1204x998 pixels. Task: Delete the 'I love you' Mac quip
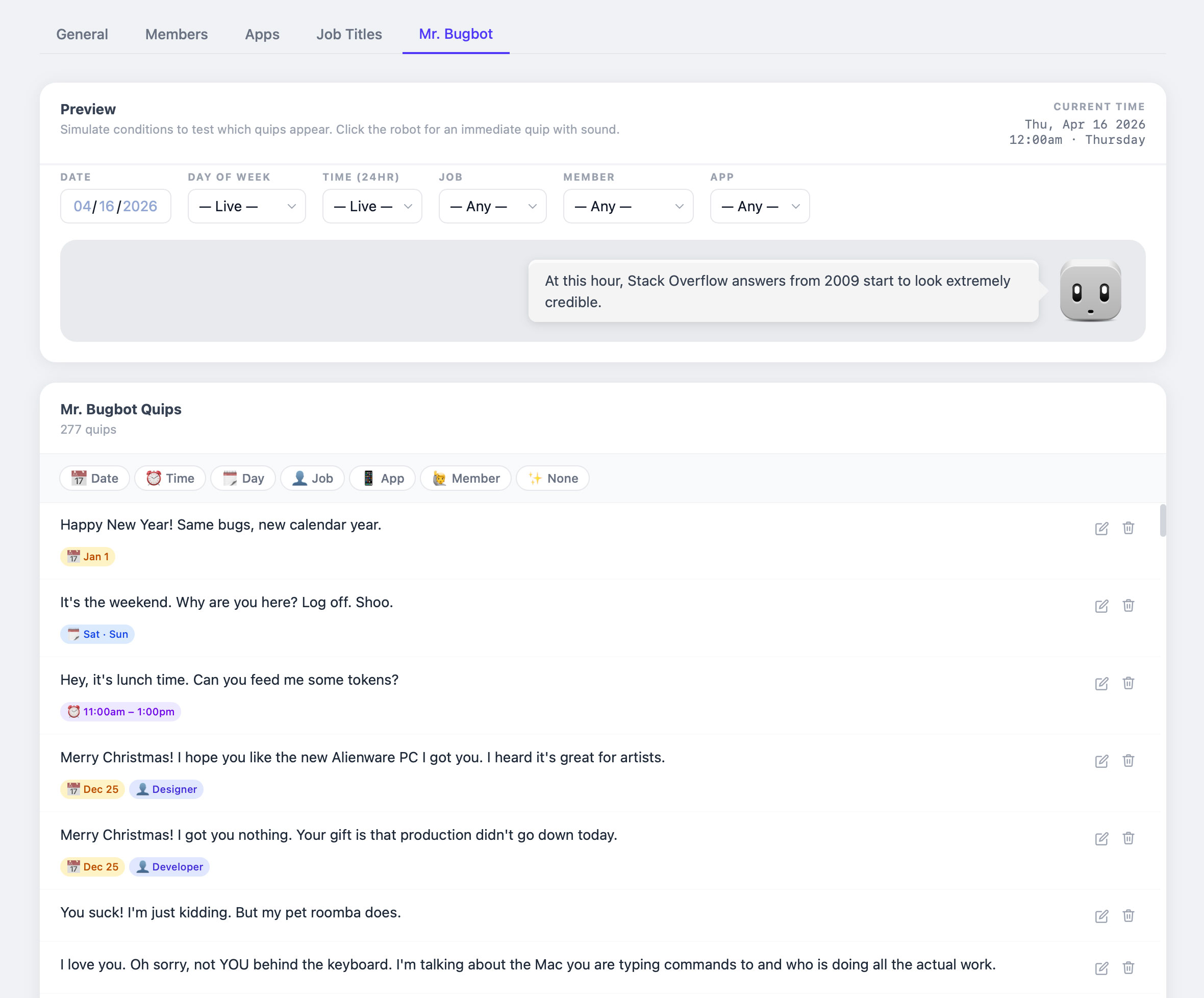[1128, 967]
